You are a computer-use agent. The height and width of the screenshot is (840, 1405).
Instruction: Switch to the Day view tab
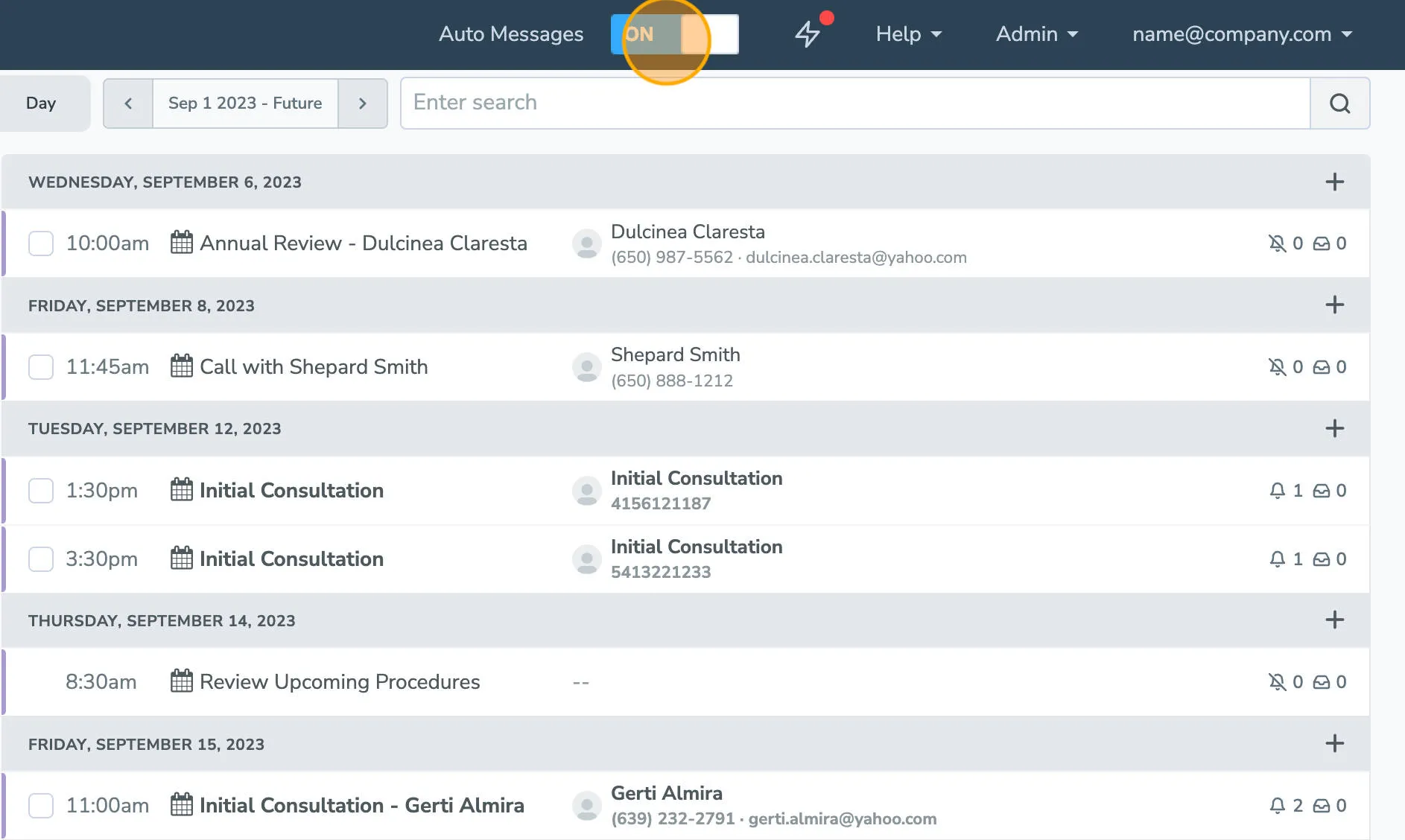coord(42,104)
